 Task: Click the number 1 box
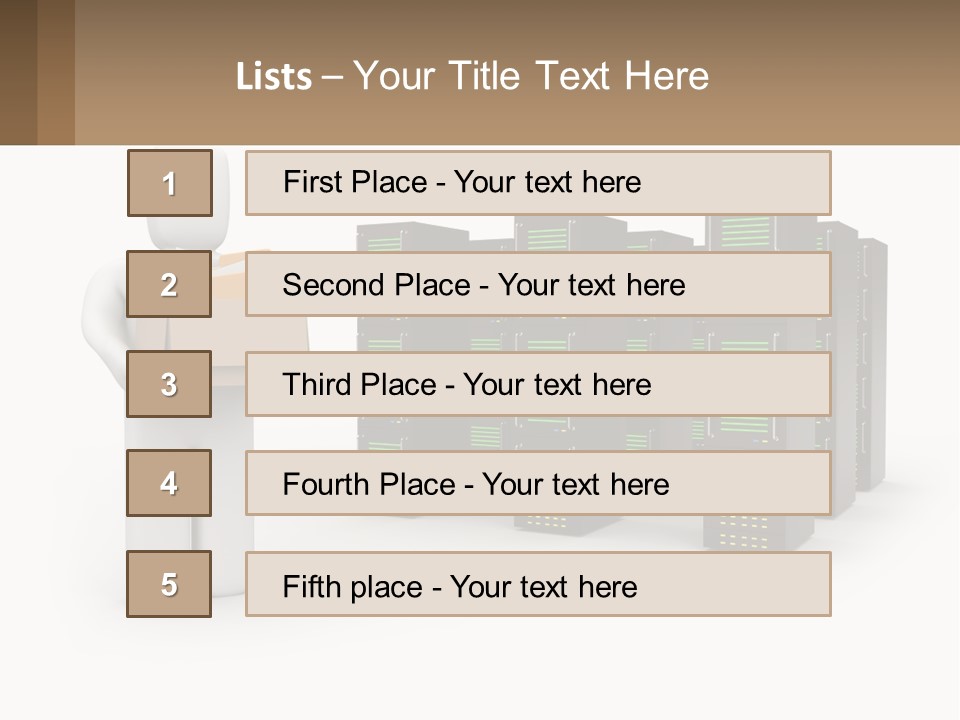click(x=170, y=183)
